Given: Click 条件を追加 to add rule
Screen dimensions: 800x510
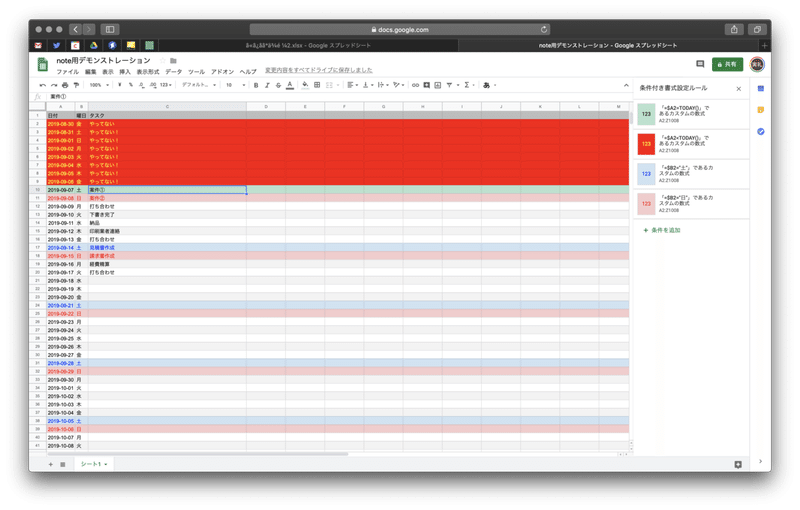Looking at the screenshot, I should tap(662, 231).
